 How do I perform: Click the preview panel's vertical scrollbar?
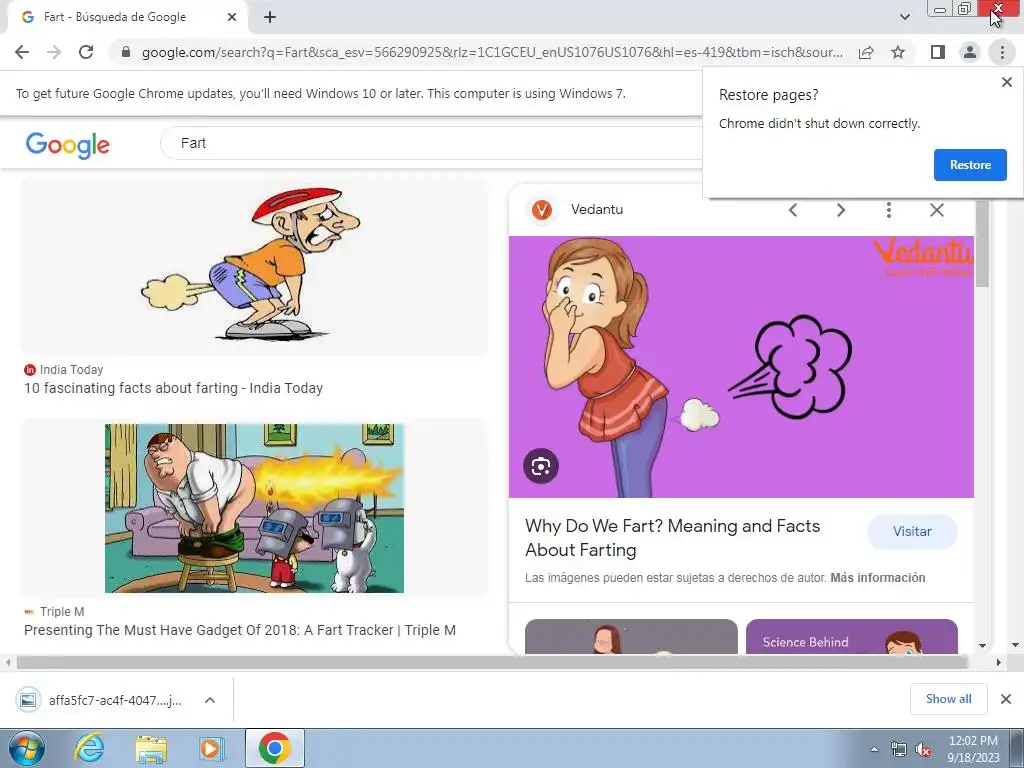coord(982,244)
